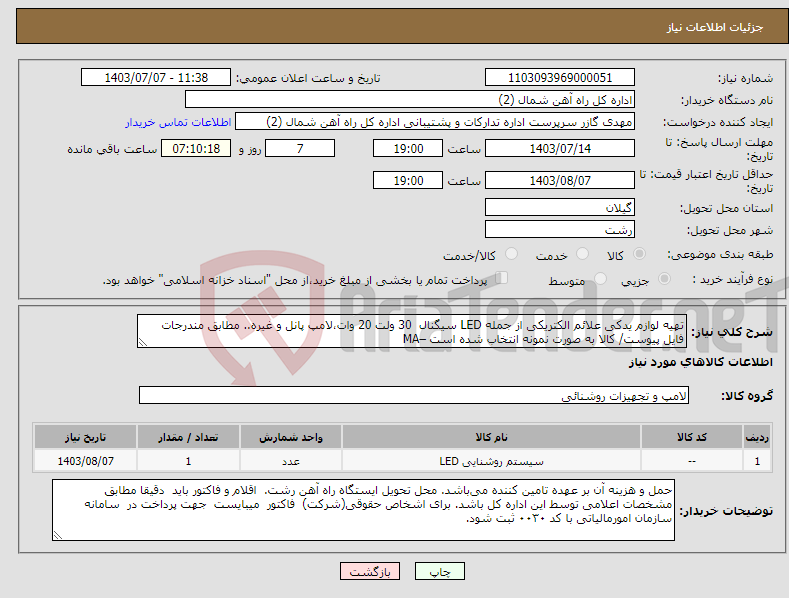Click the واحد شمارش column header
Screen dimensions: 789x598
(291, 437)
